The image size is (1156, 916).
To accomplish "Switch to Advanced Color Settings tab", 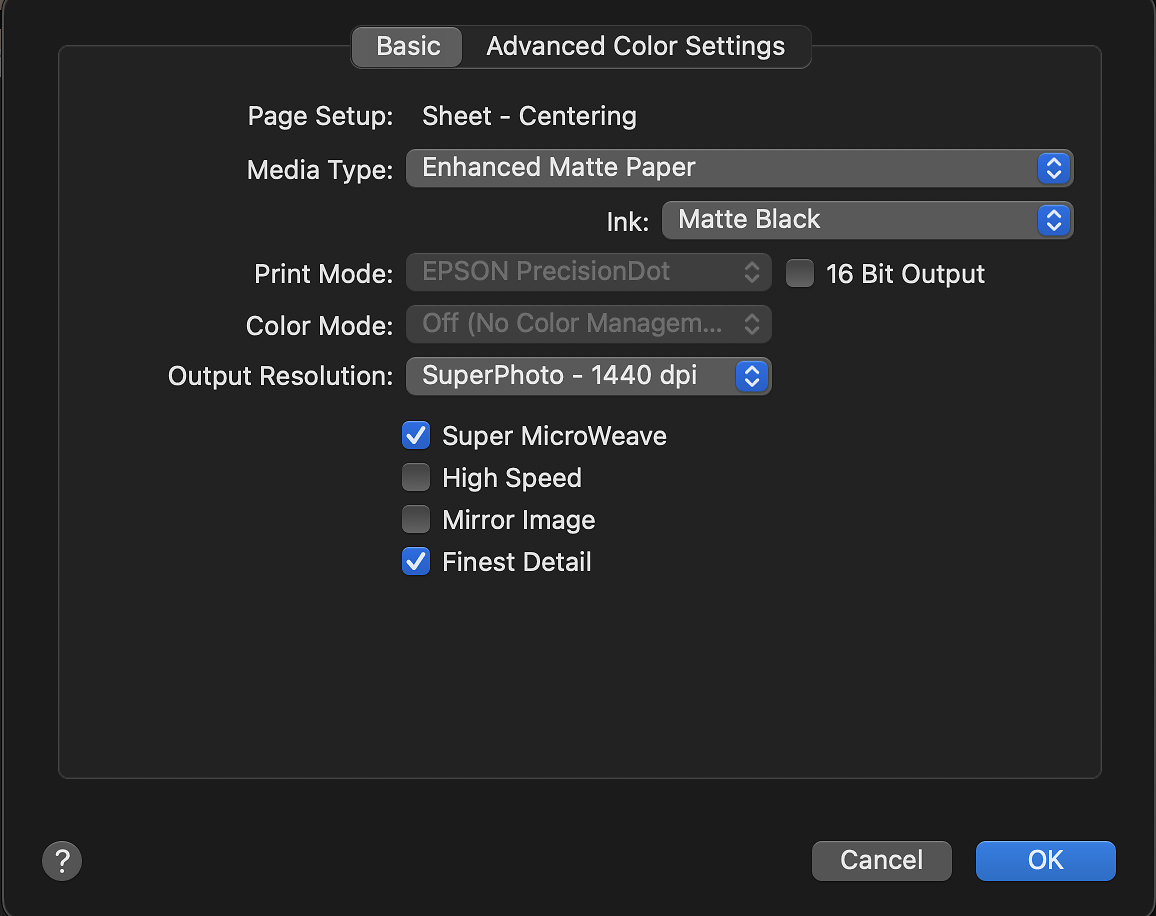I will coord(636,46).
